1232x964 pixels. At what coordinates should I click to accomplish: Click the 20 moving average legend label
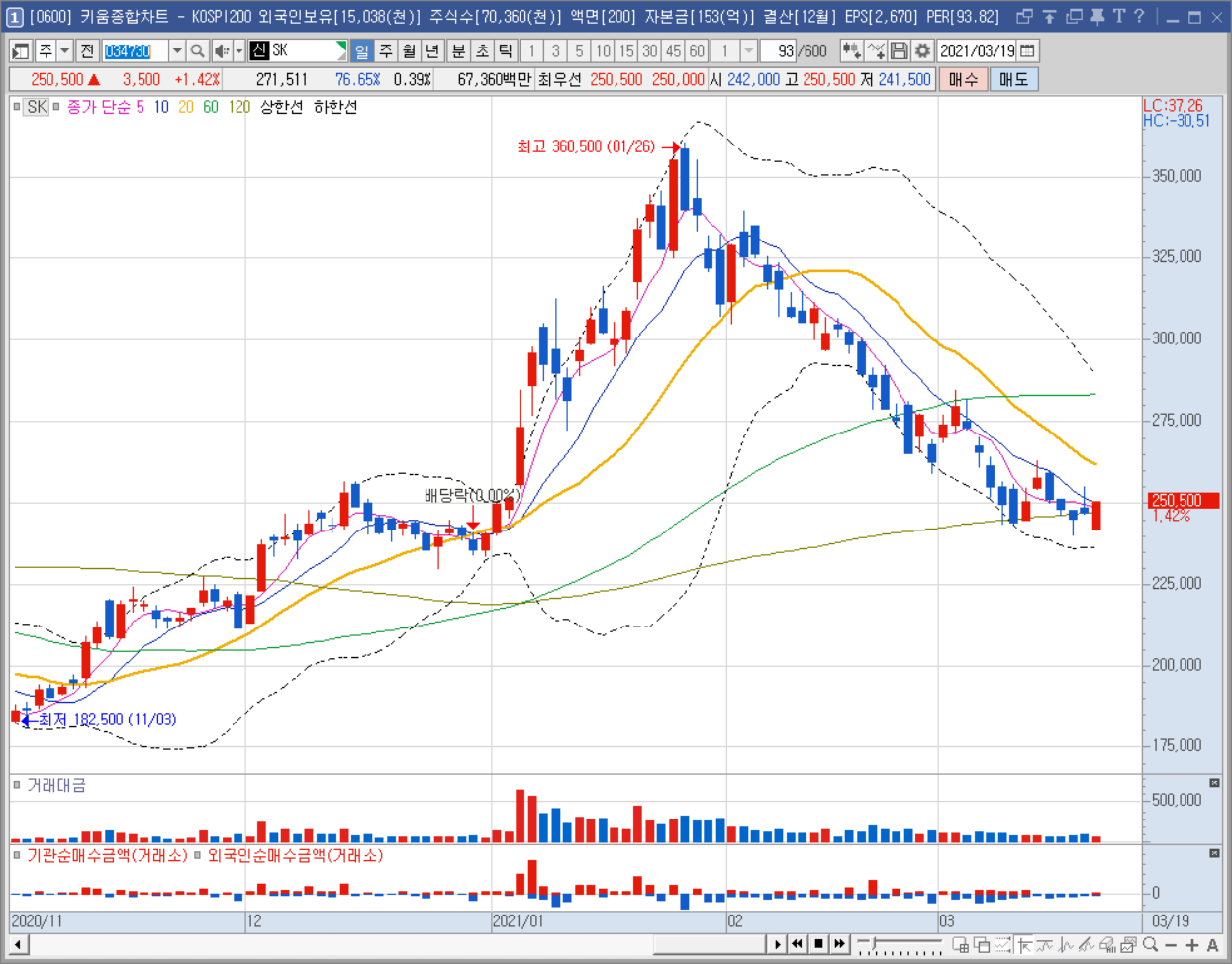(186, 107)
